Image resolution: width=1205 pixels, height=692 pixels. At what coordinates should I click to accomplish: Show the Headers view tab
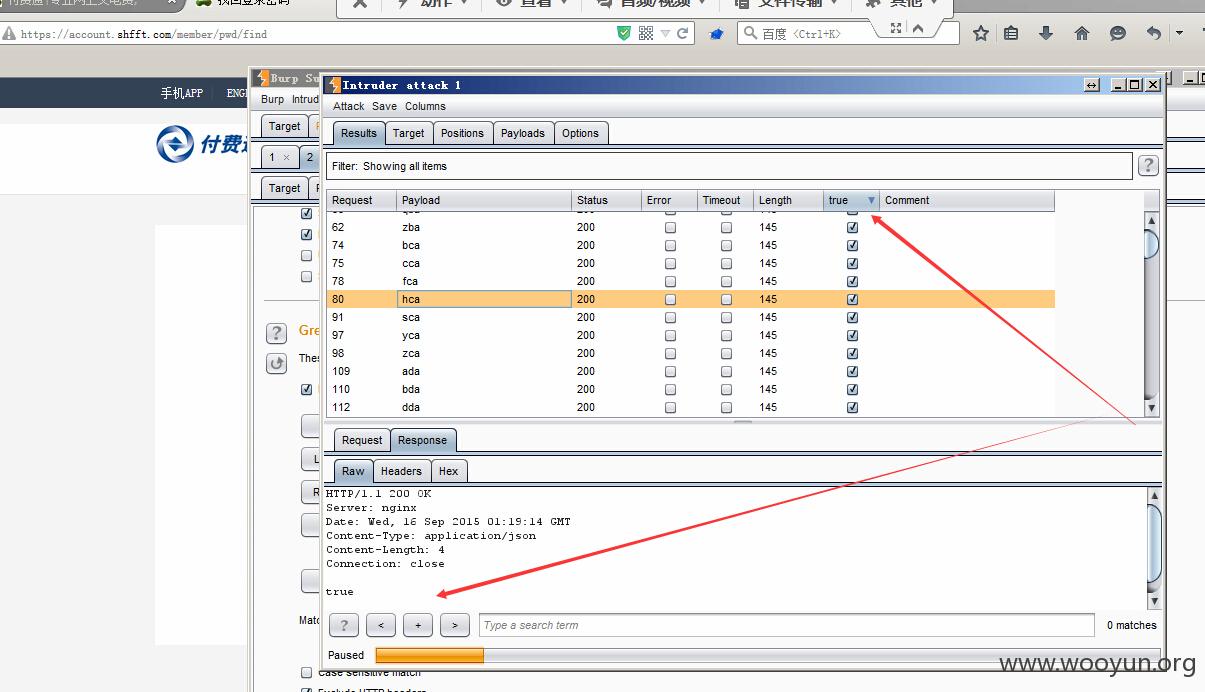click(401, 471)
